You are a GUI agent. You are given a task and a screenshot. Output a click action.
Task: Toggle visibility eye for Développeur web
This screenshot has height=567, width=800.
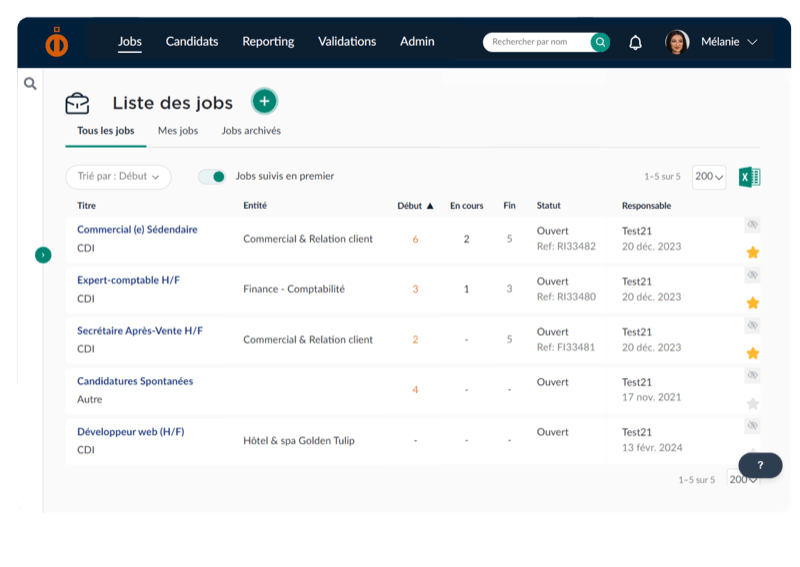click(752, 426)
